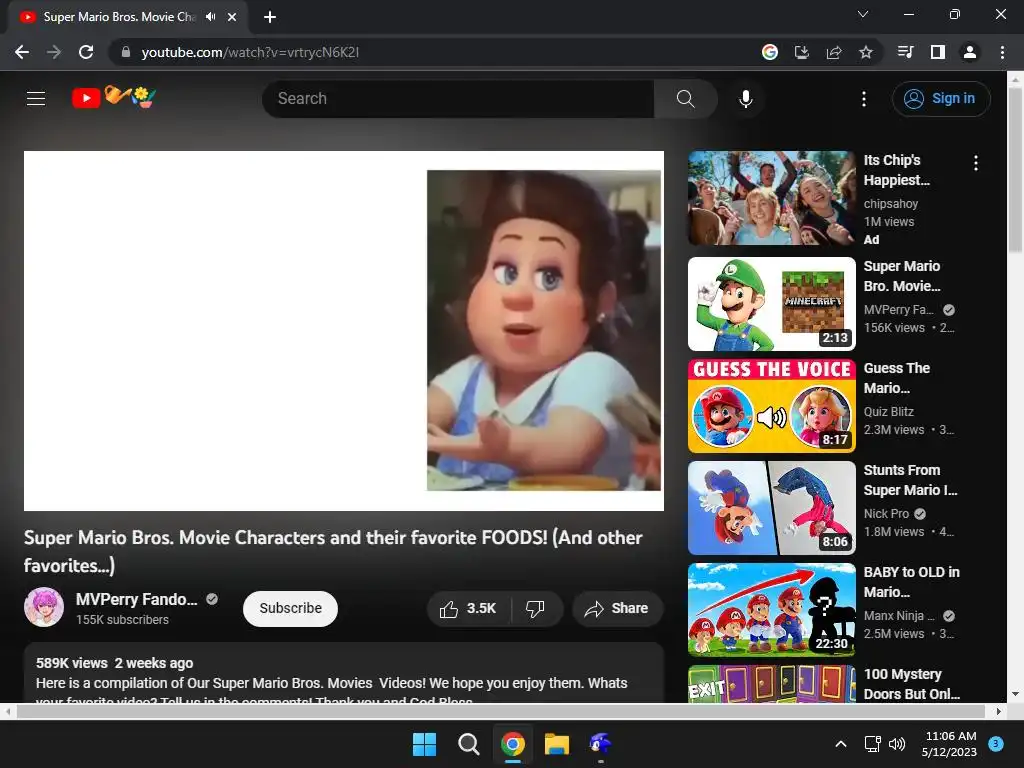Viewport: 1024px width, 768px height.
Task: Toggle Chrome side panel
Action: [938, 52]
